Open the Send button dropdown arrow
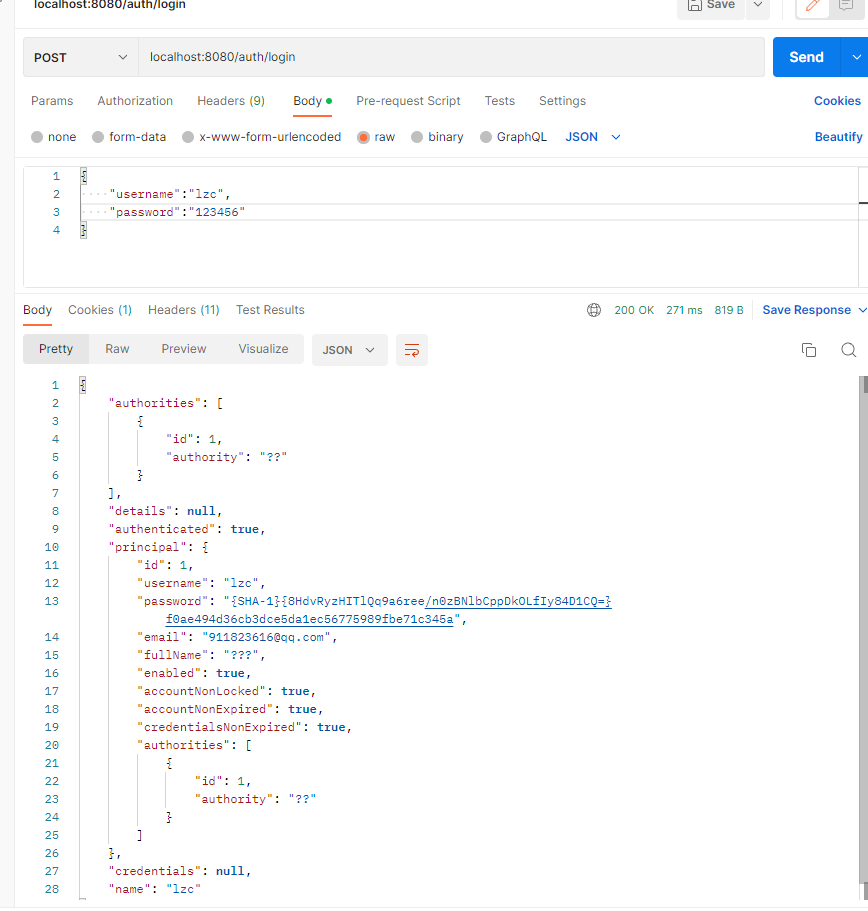Screen dimensions: 868x911 tap(856, 57)
